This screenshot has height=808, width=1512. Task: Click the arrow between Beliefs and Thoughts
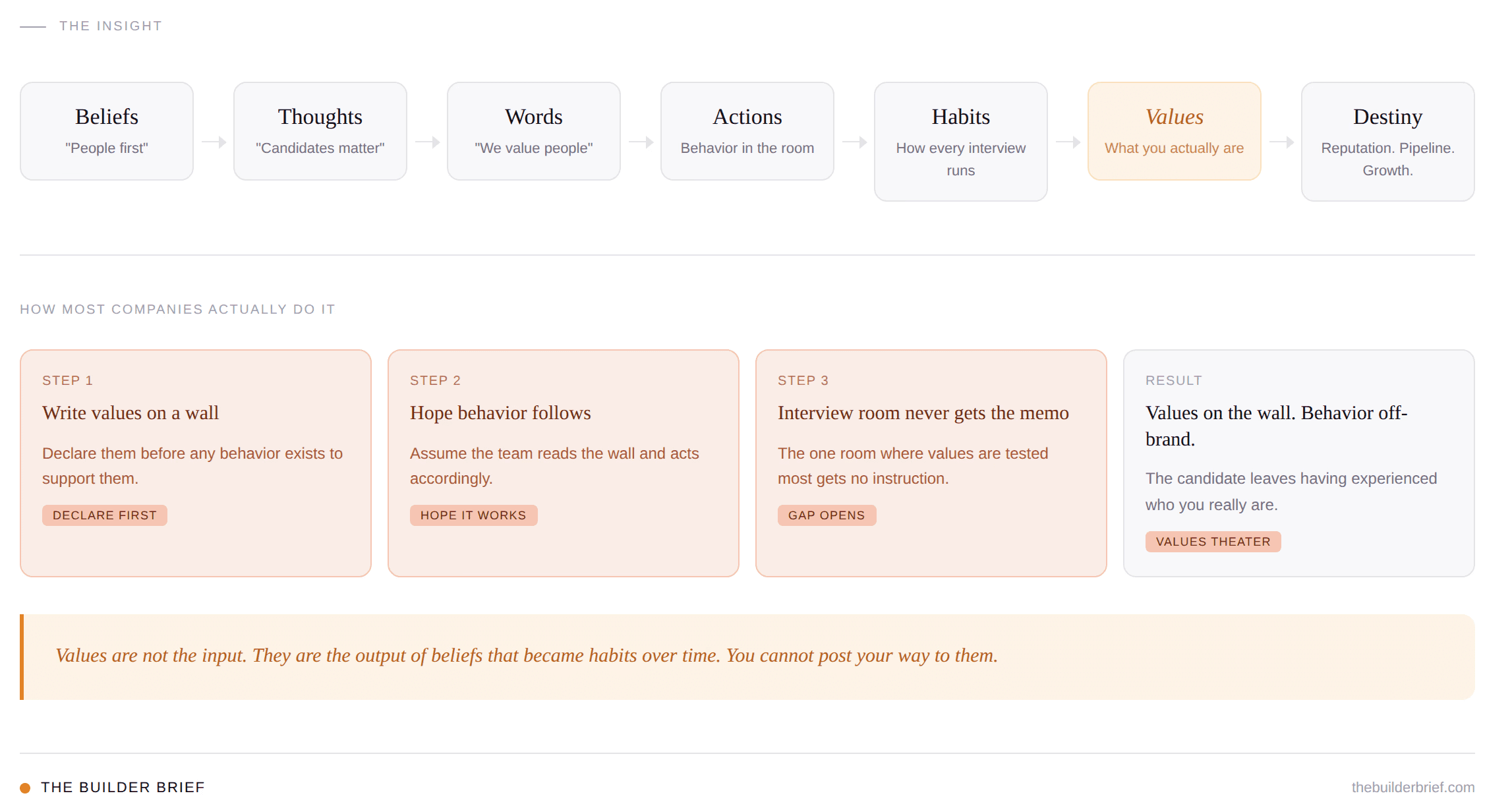pyautogui.click(x=214, y=142)
